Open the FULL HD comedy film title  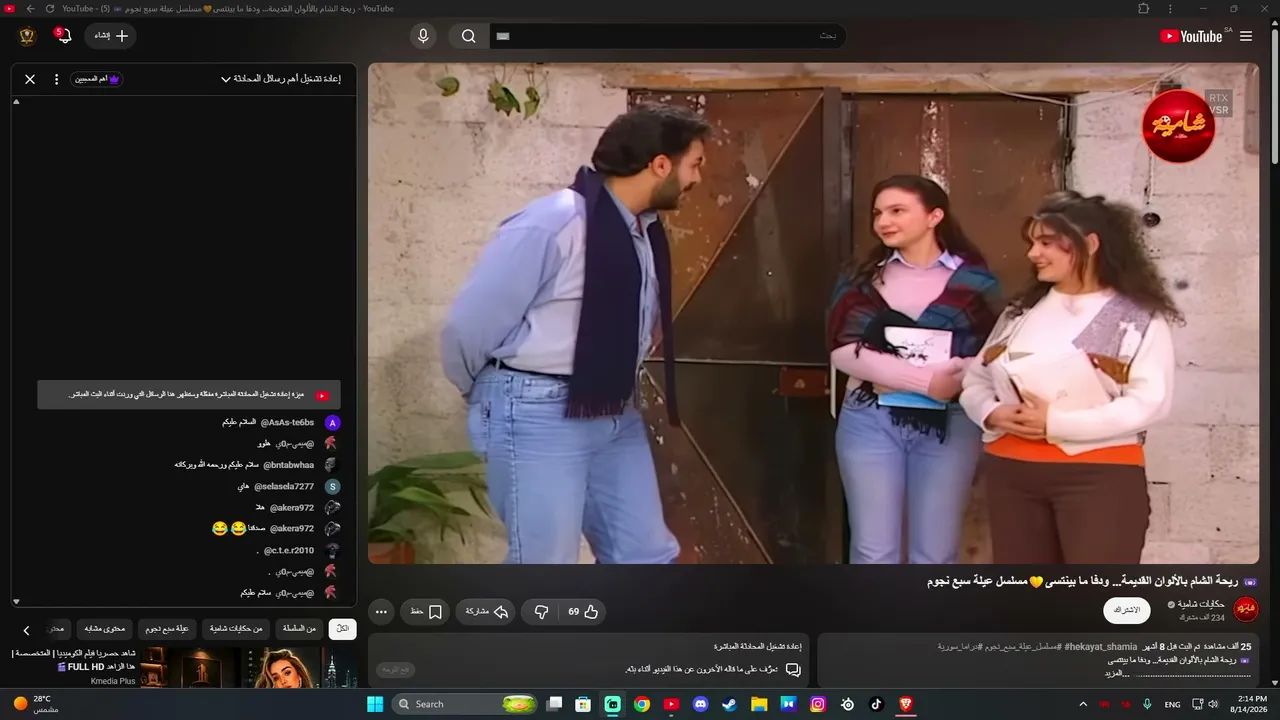click(74, 660)
